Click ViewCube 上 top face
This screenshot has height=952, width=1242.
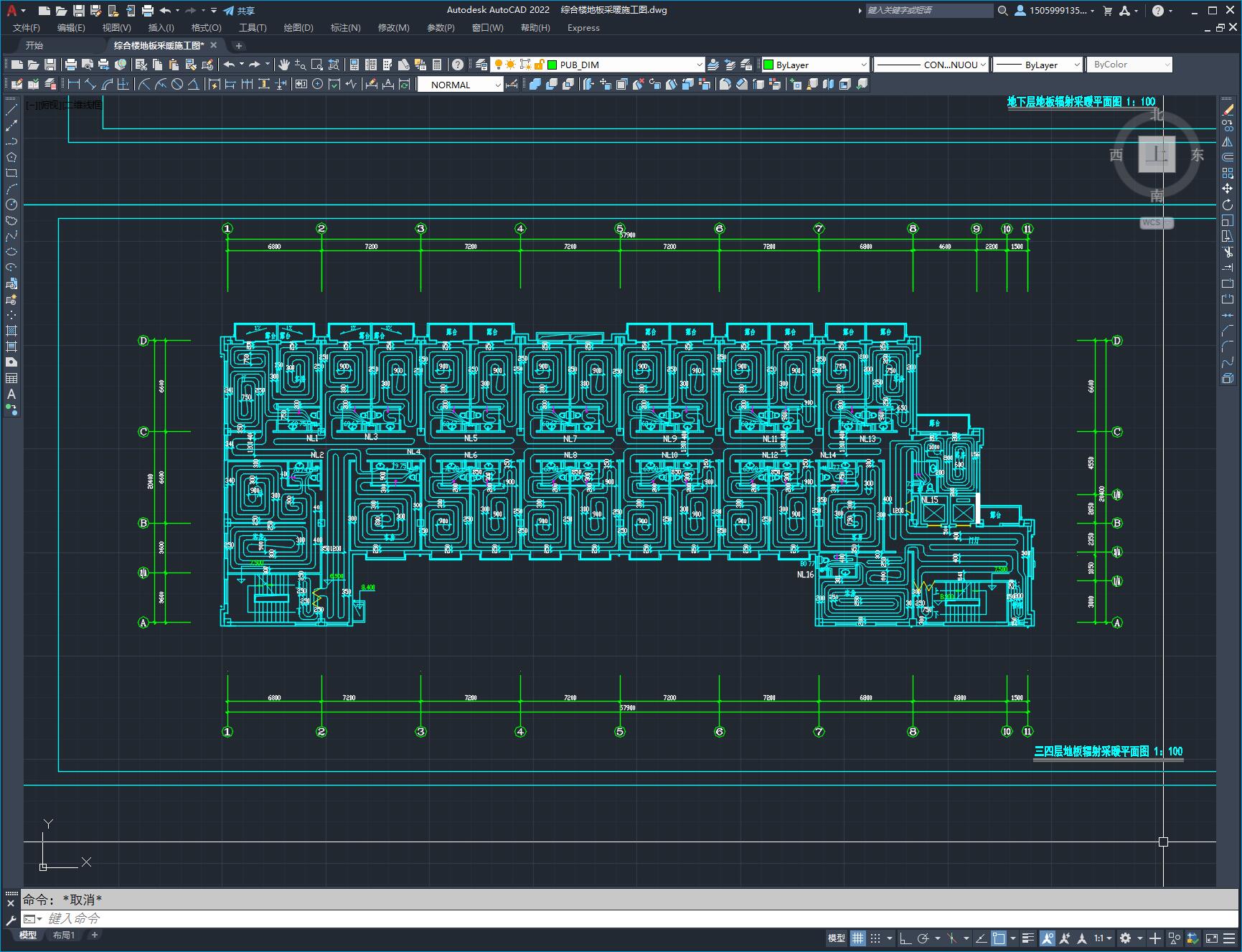tap(1157, 154)
